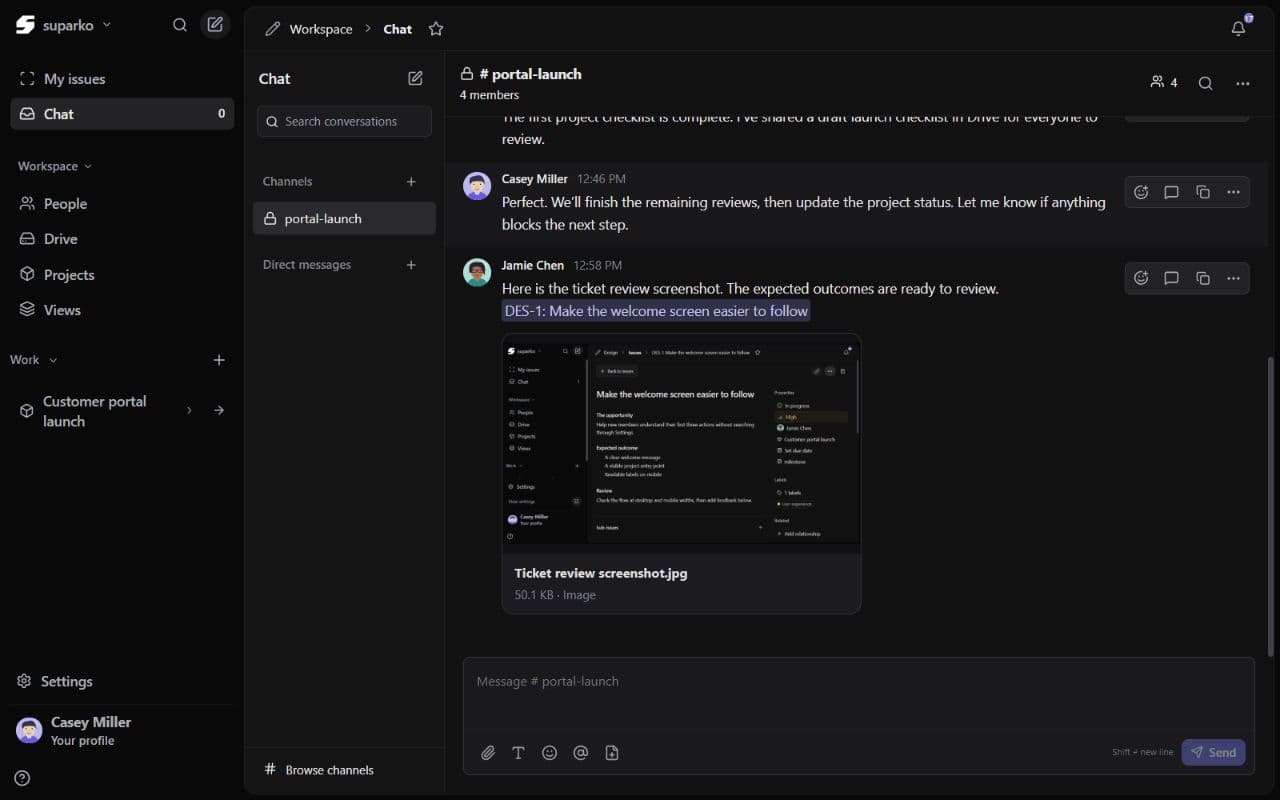Start a new conversation in Chat panel
This screenshot has height=800, width=1280.
416,78
